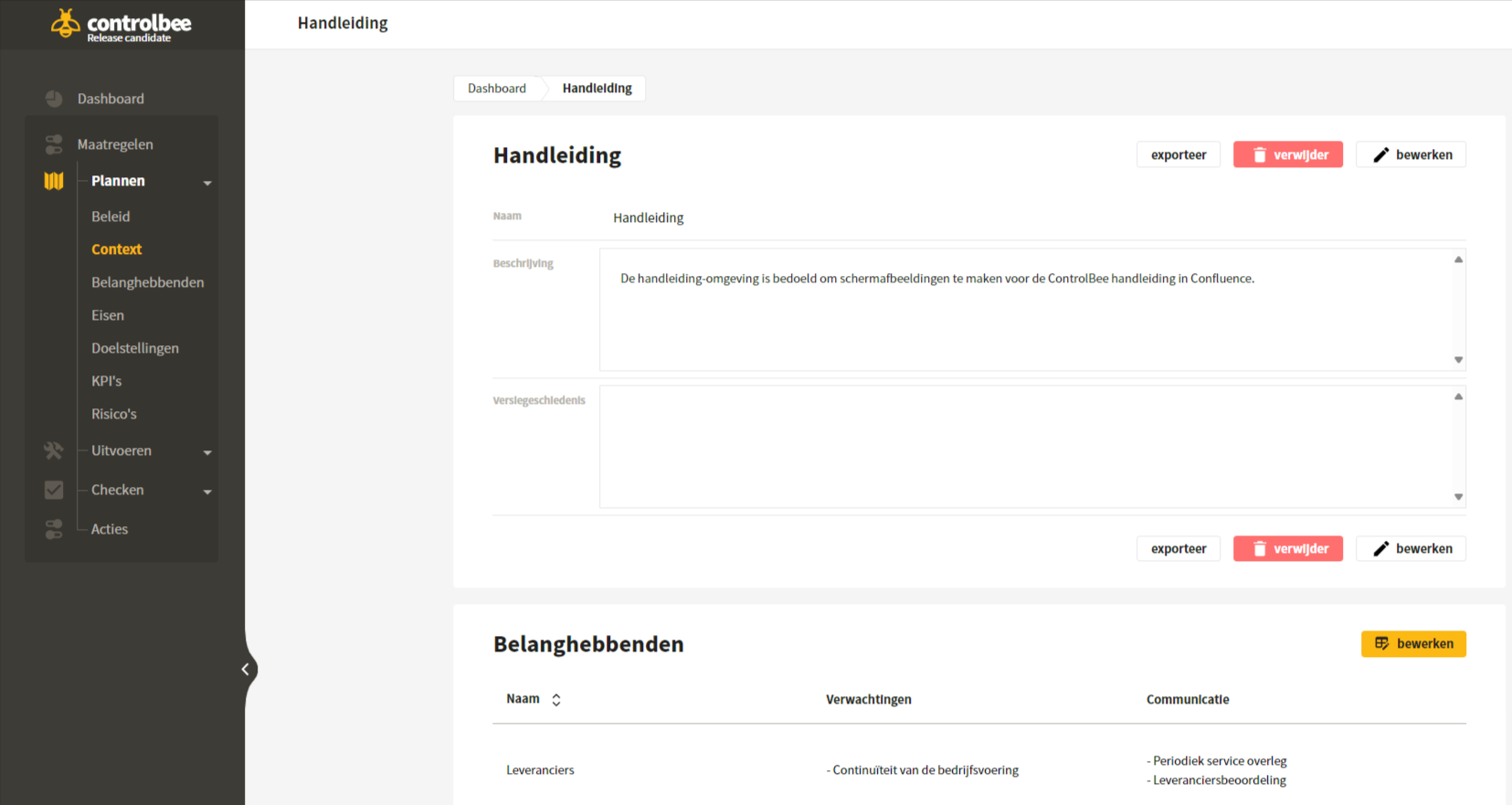
Task: Click the bottom bewerken pencil button
Action: point(1412,548)
